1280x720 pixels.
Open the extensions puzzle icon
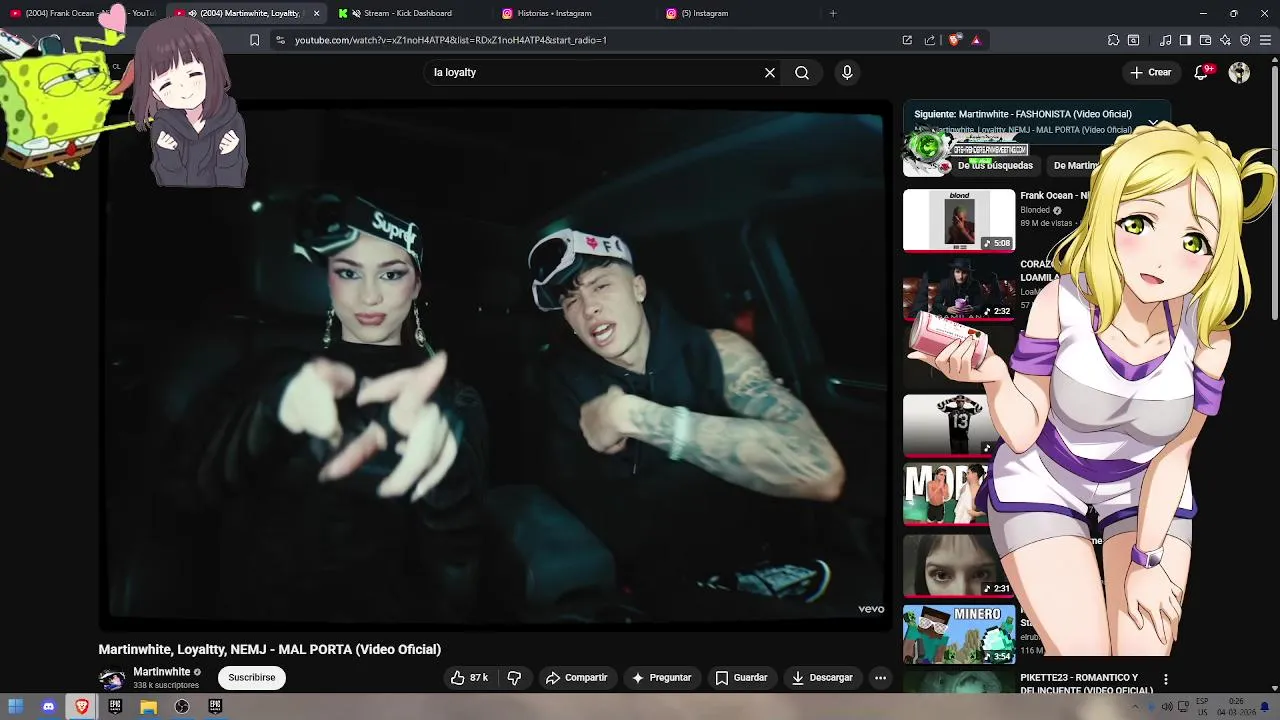(x=1113, y=40)
